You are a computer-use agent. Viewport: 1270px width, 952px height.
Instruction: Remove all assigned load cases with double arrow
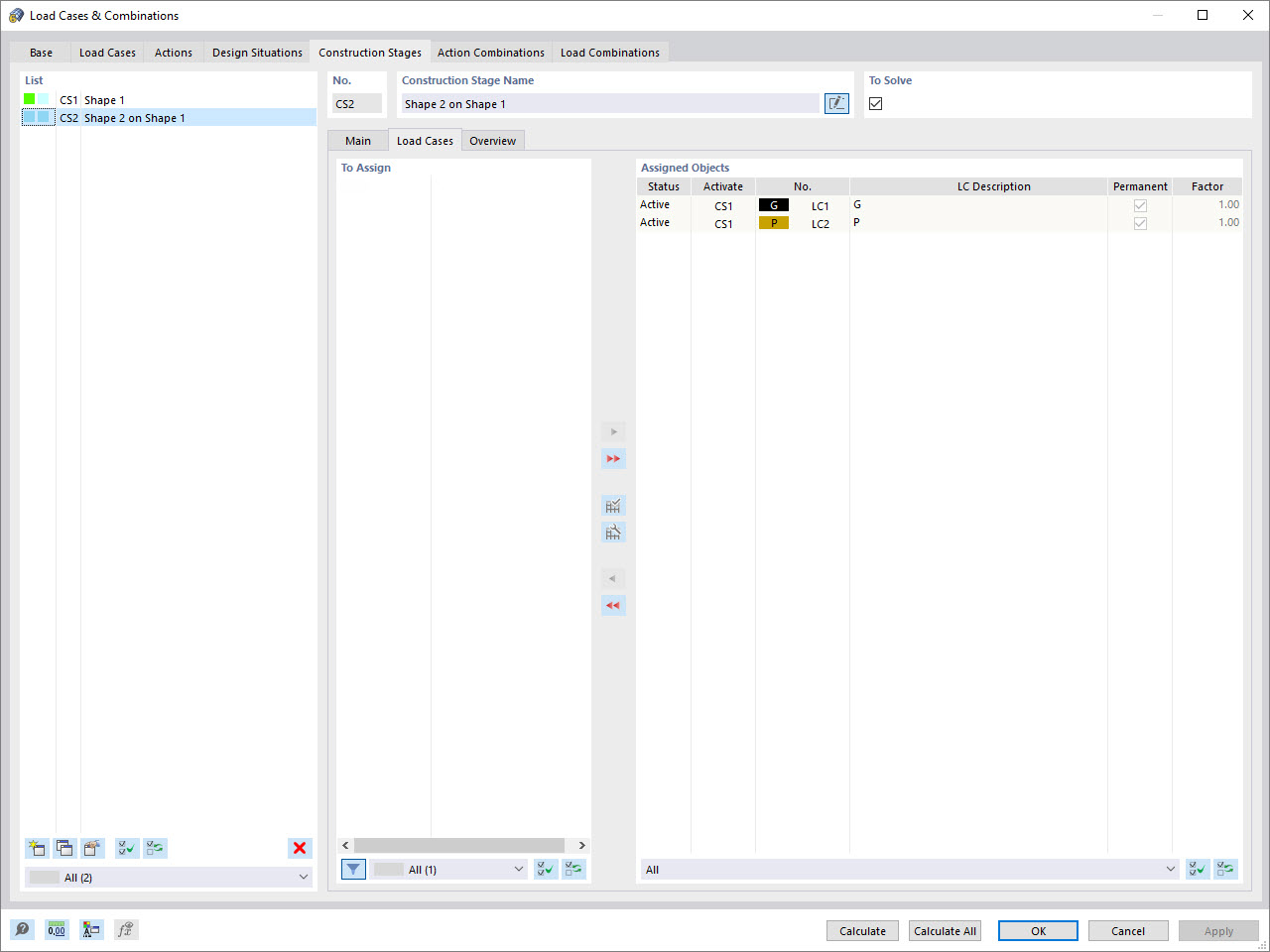(613, 605)
